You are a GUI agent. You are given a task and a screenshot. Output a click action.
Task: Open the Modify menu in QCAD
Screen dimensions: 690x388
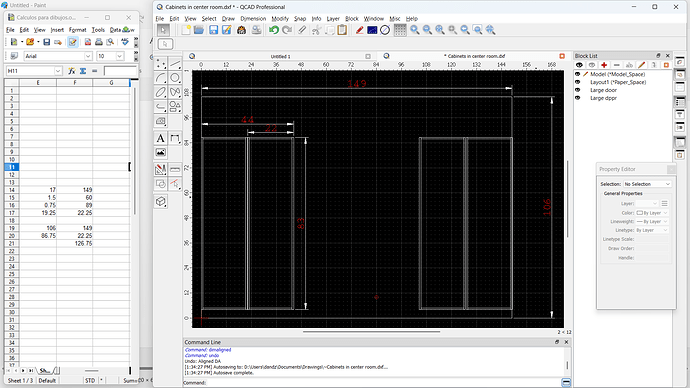[x=280, y=18]
